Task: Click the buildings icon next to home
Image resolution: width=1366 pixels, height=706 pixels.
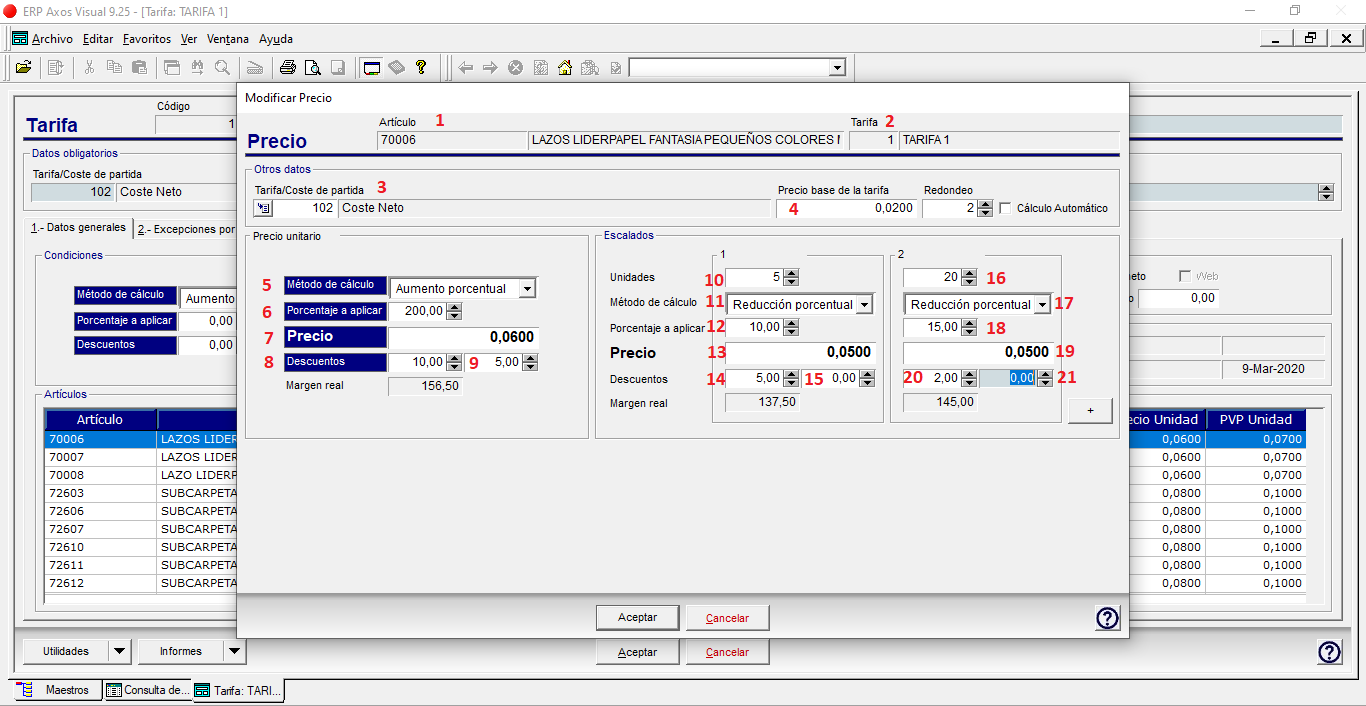Action: click(590, 68)
